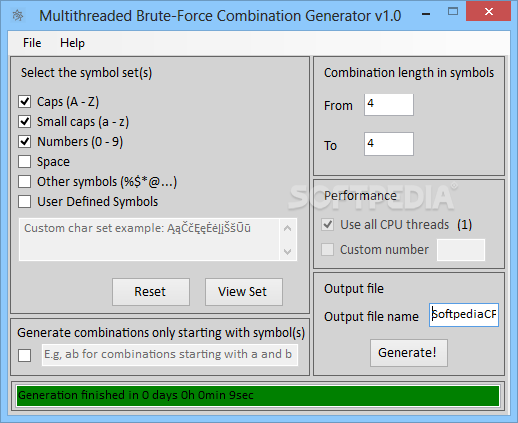Click the Generate! button
Image resolution: width=518 pixels, height=423 pixels.
click(x=409, y=353)
